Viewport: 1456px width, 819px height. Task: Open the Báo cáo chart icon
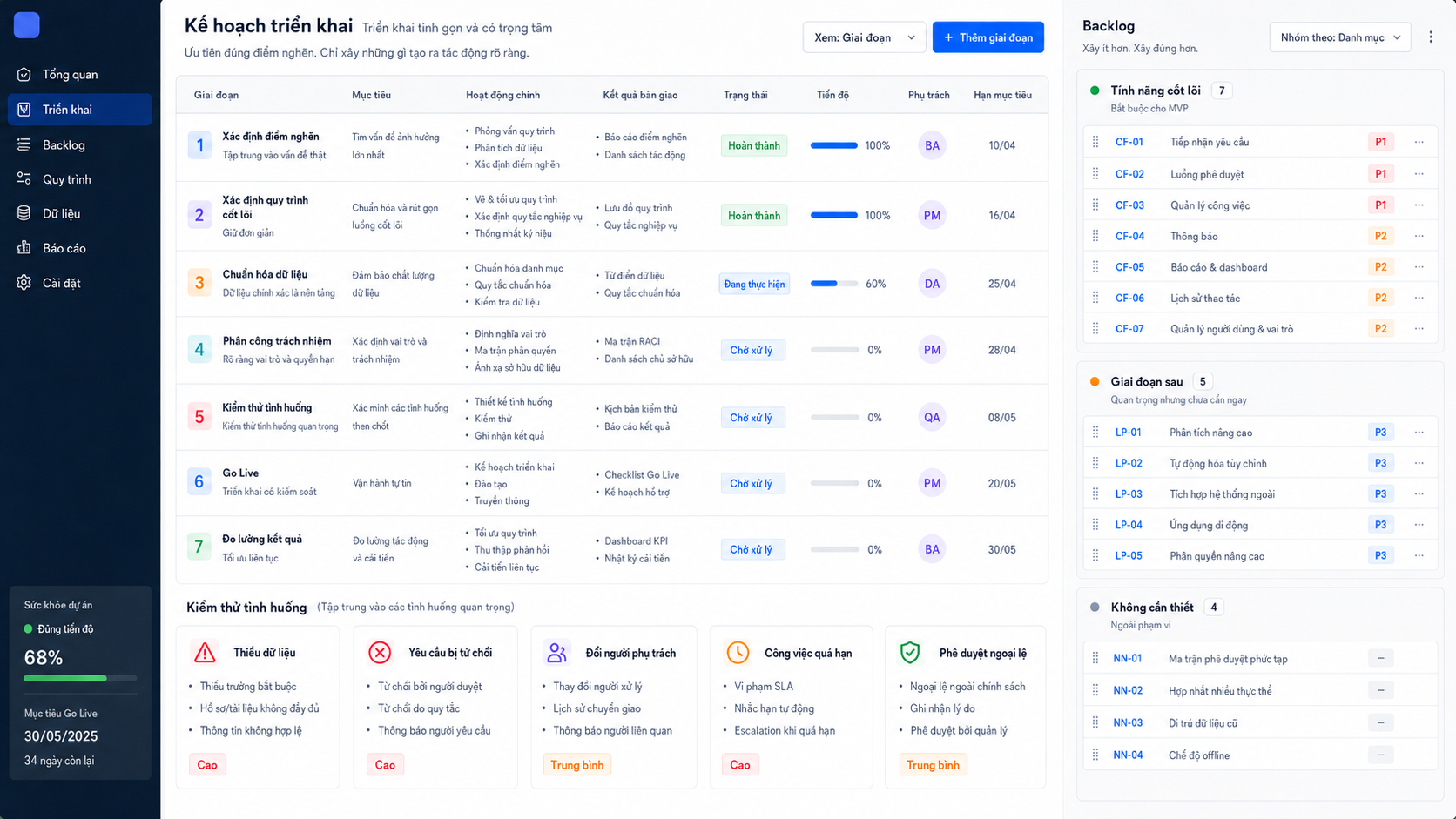point(24,248)
